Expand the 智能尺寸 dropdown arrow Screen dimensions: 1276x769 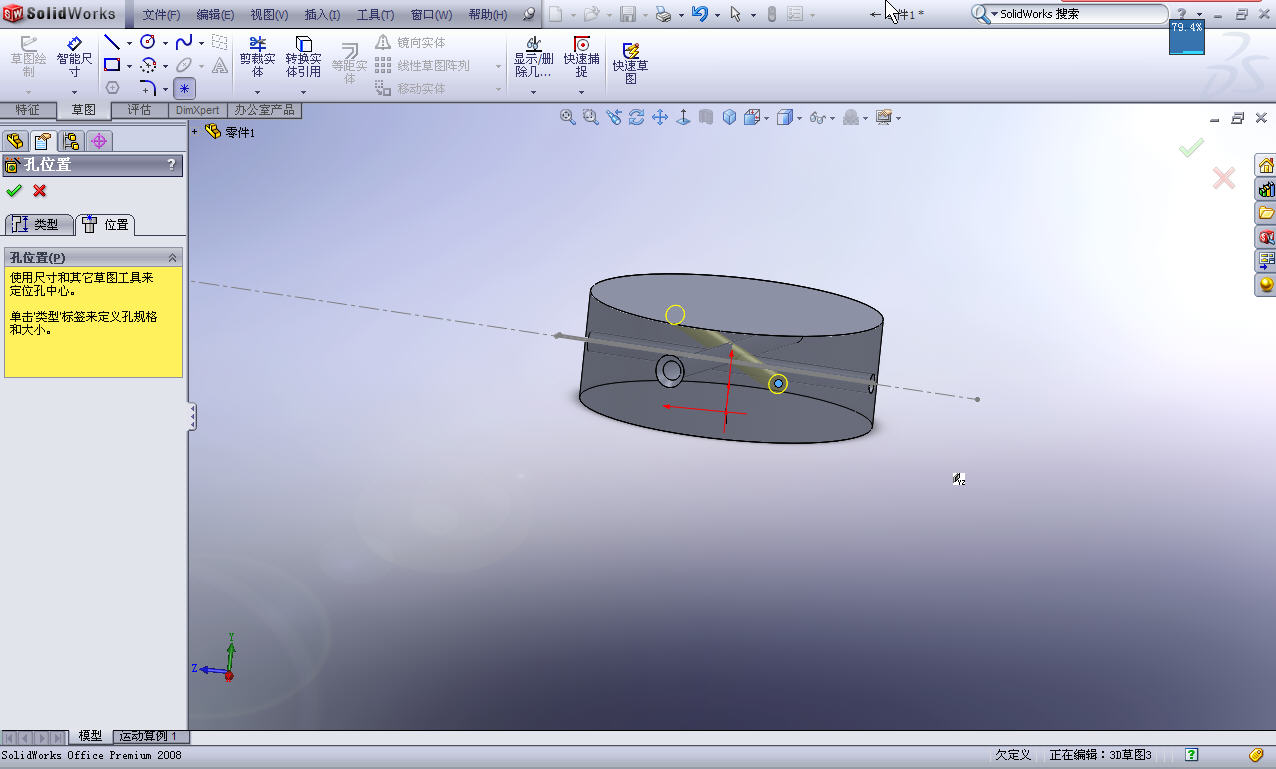(x=74, y=92)
